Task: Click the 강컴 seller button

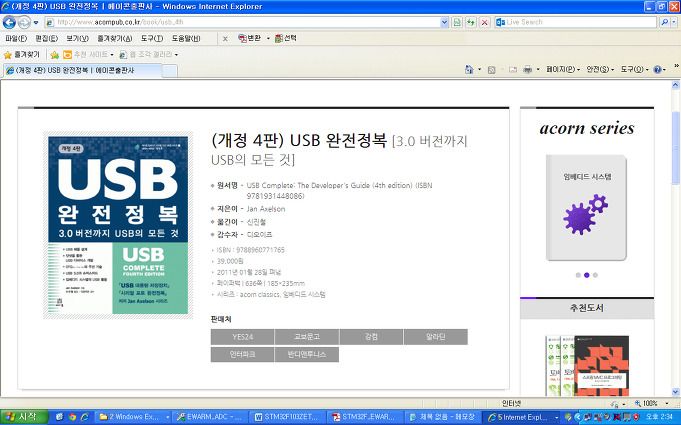Action: click(371, 337)
